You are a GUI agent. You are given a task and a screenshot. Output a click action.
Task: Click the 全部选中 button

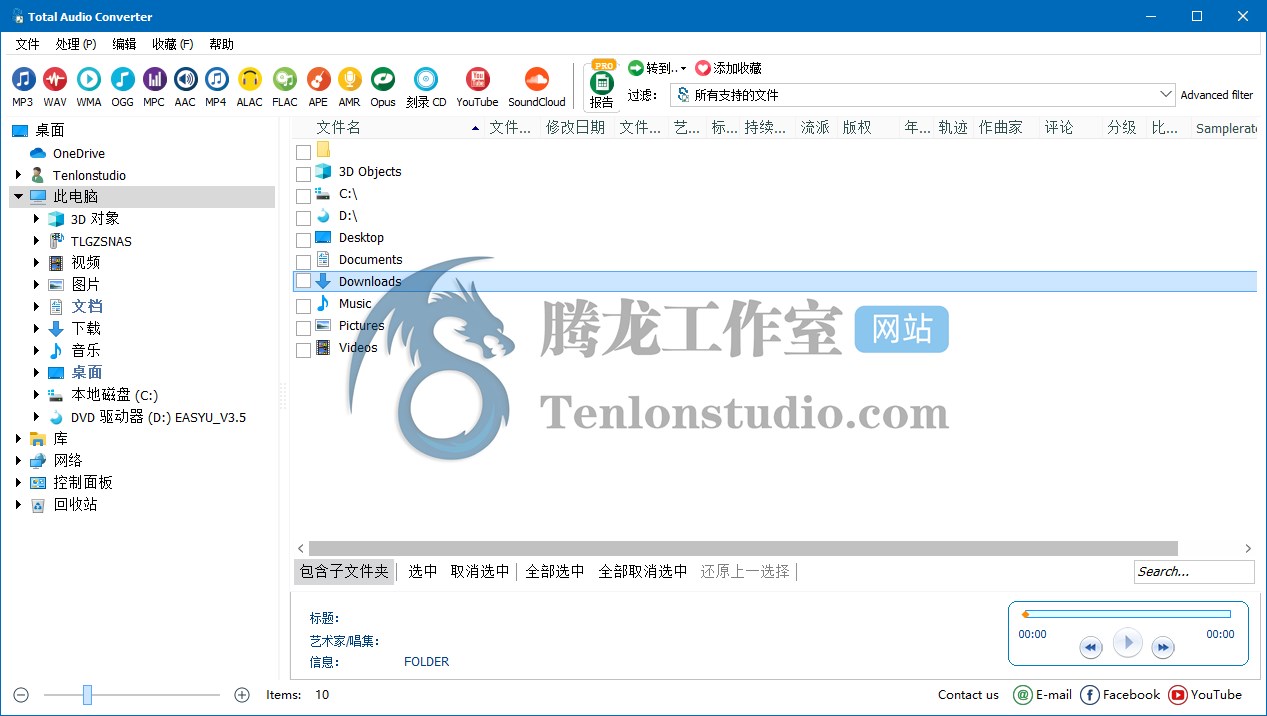coord(555,571)
